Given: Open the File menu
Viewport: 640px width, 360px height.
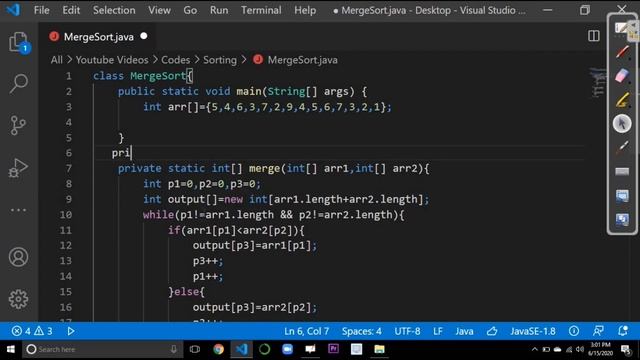Looking at the screenshot, I should tap(42, 10).
